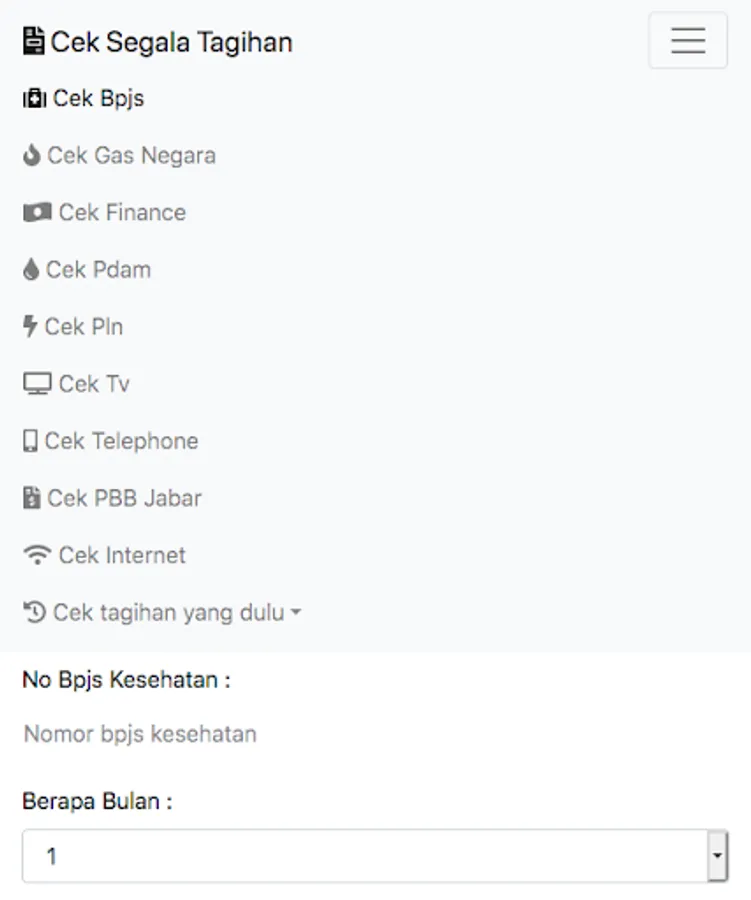Go to Cek Pdam page

tap(98, 270)
